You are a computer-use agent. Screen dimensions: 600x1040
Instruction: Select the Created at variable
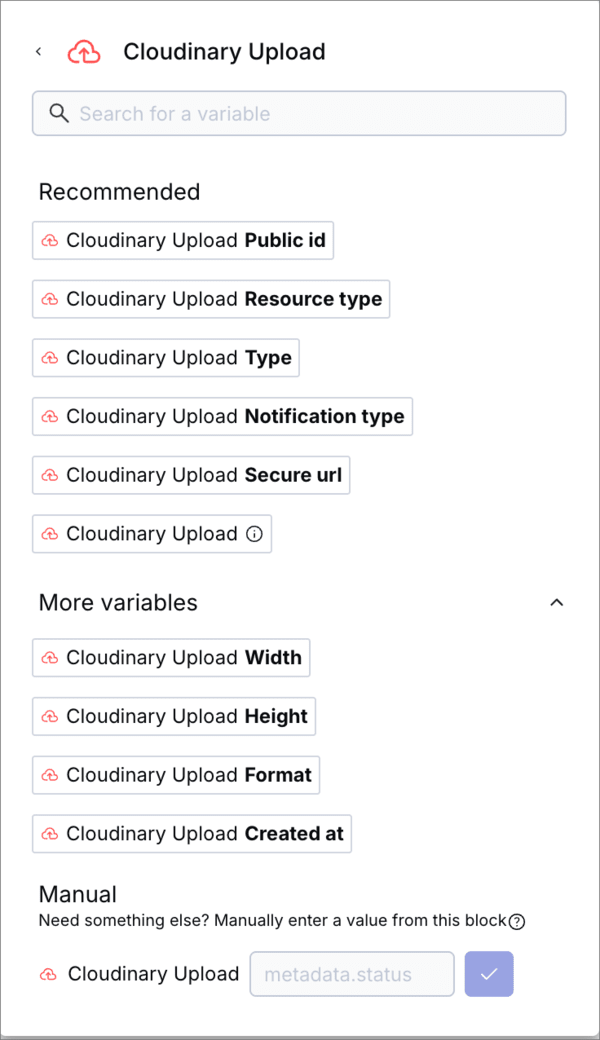click(x=191, y=833)
